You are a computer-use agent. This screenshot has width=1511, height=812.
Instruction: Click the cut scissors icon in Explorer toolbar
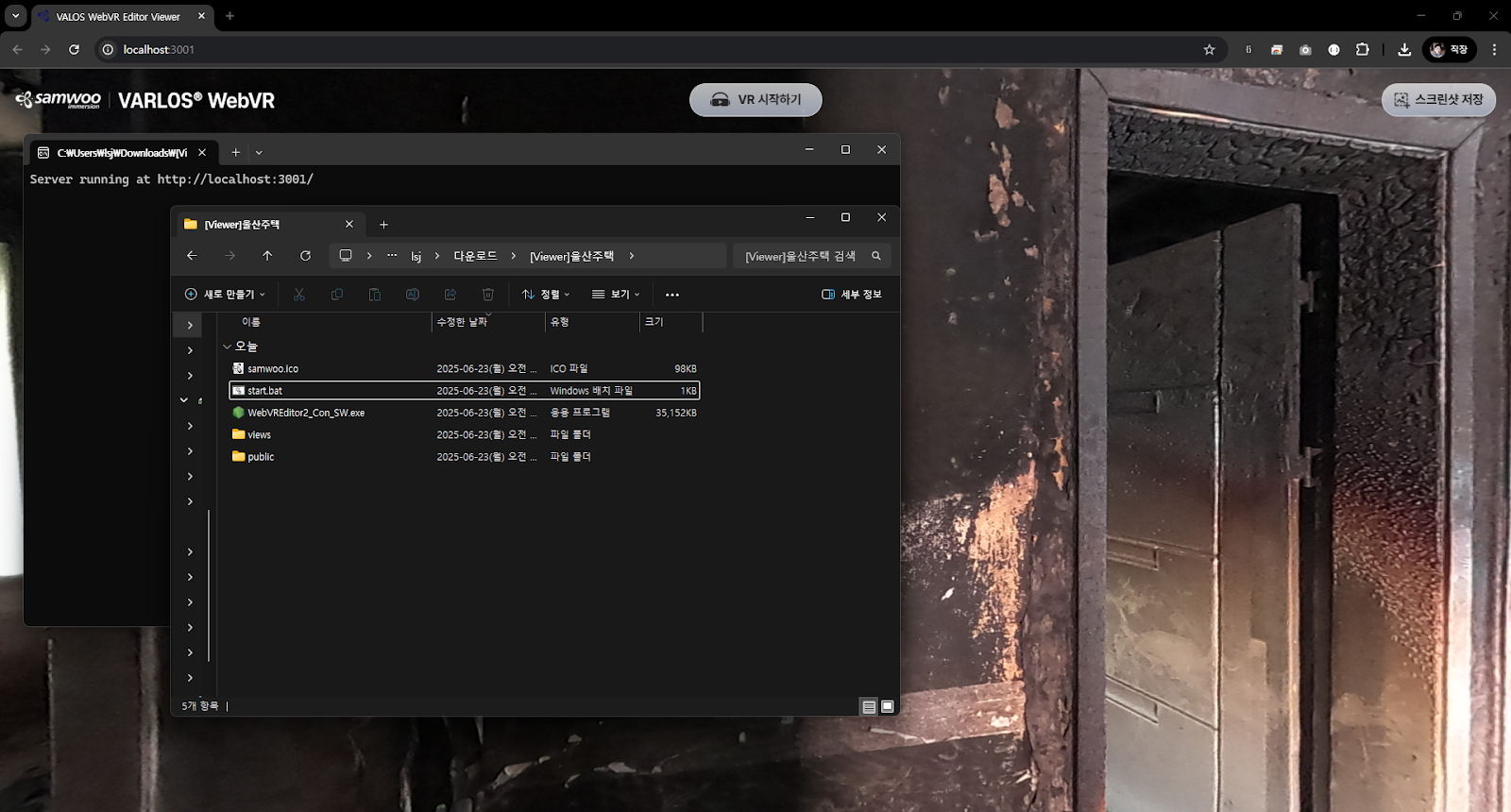(299, 295)
